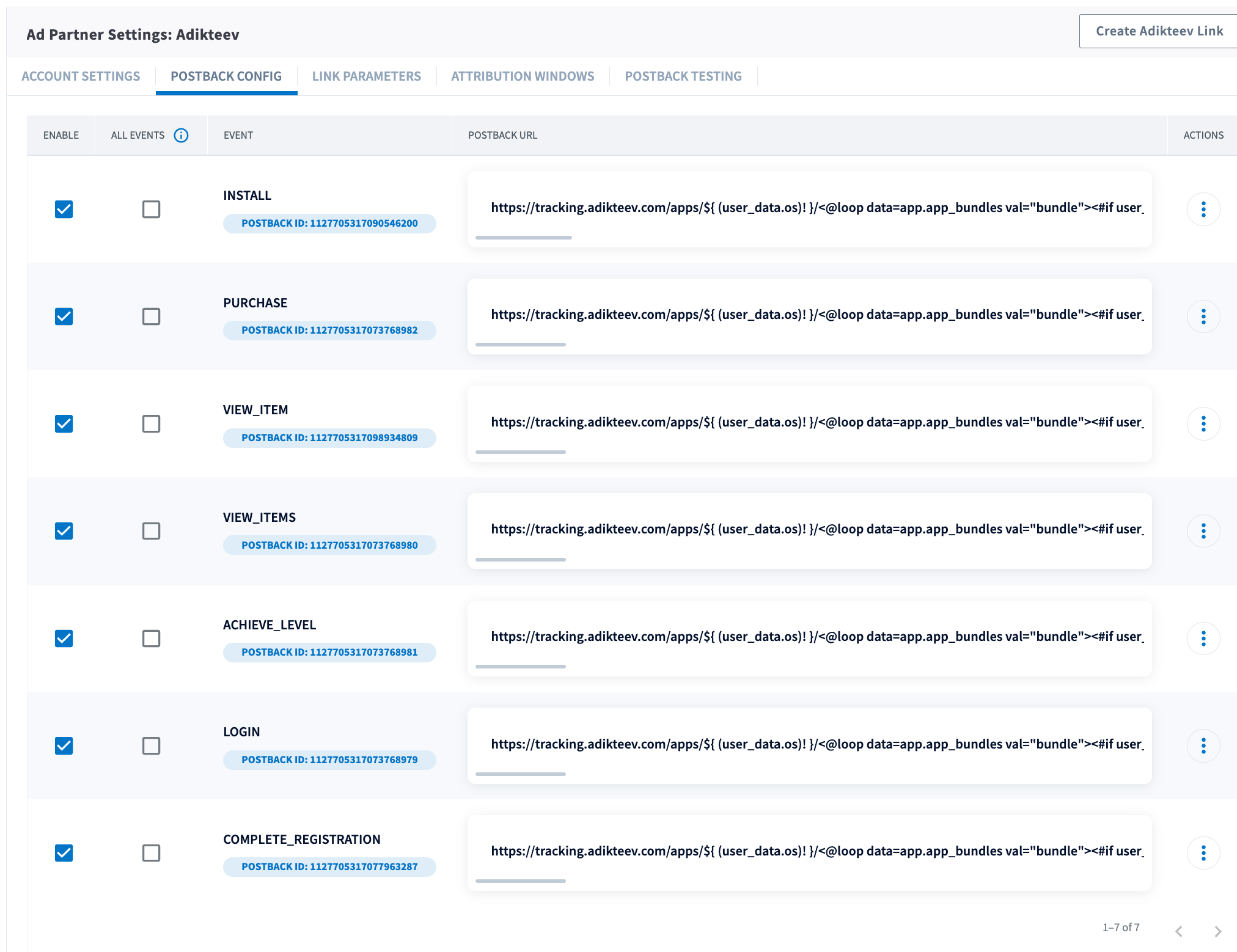
Task: Open actions menu for COMPLETE_REGISTRATION row
Action: tap(1203, 853)
